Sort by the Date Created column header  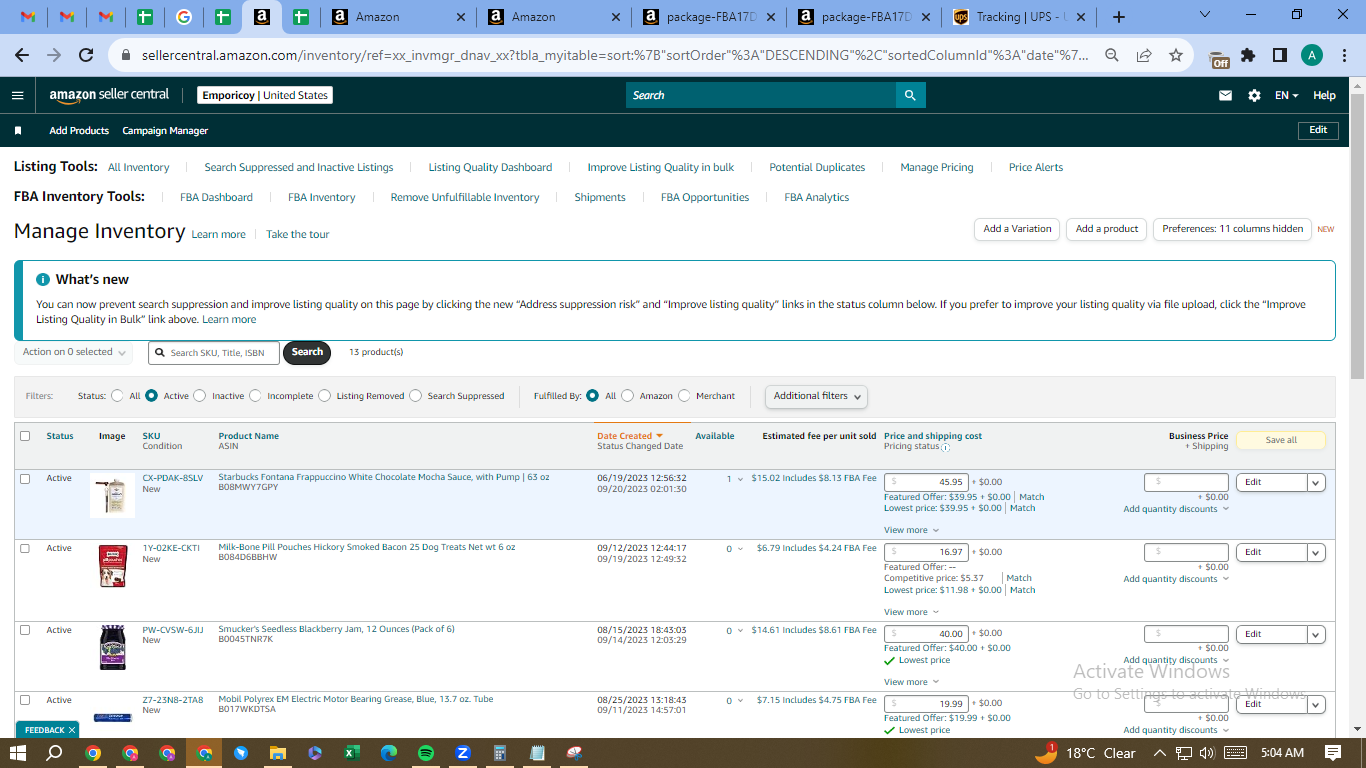click(630, 436)
